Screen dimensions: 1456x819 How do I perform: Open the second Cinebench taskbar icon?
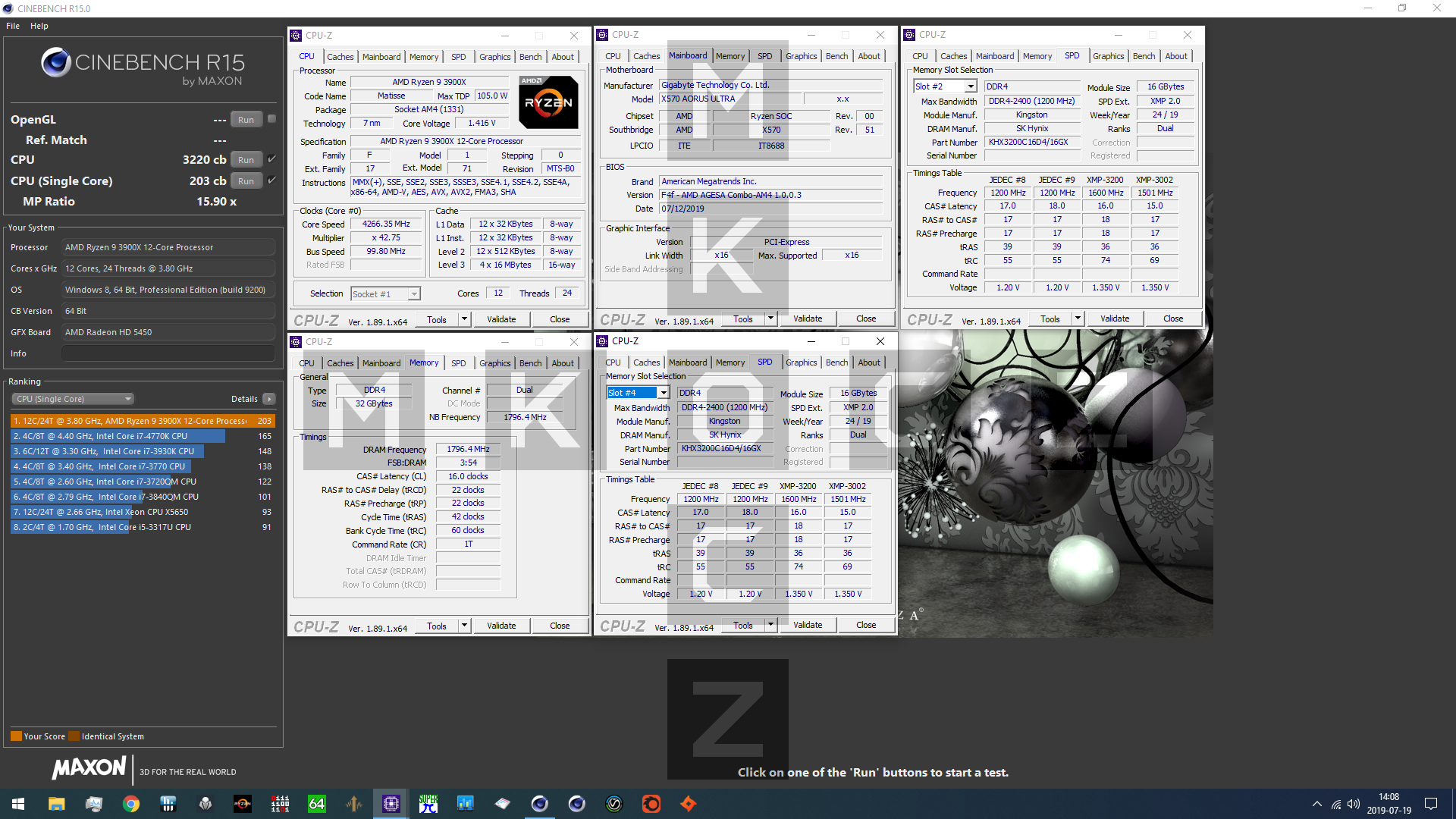click(577, 804)
